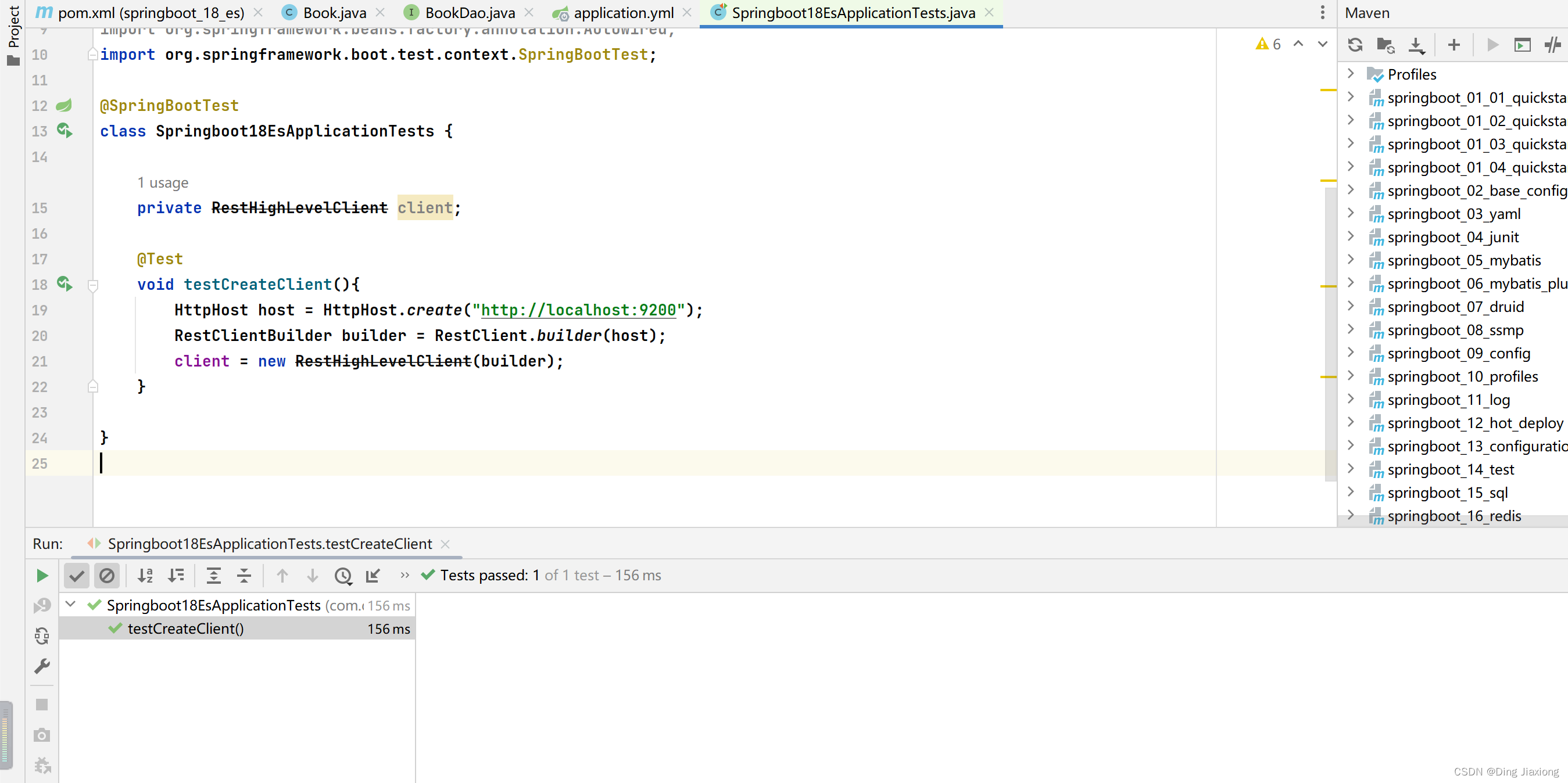
Task: Click the sort tests alphabetically icon
Action: pos(145,575)
